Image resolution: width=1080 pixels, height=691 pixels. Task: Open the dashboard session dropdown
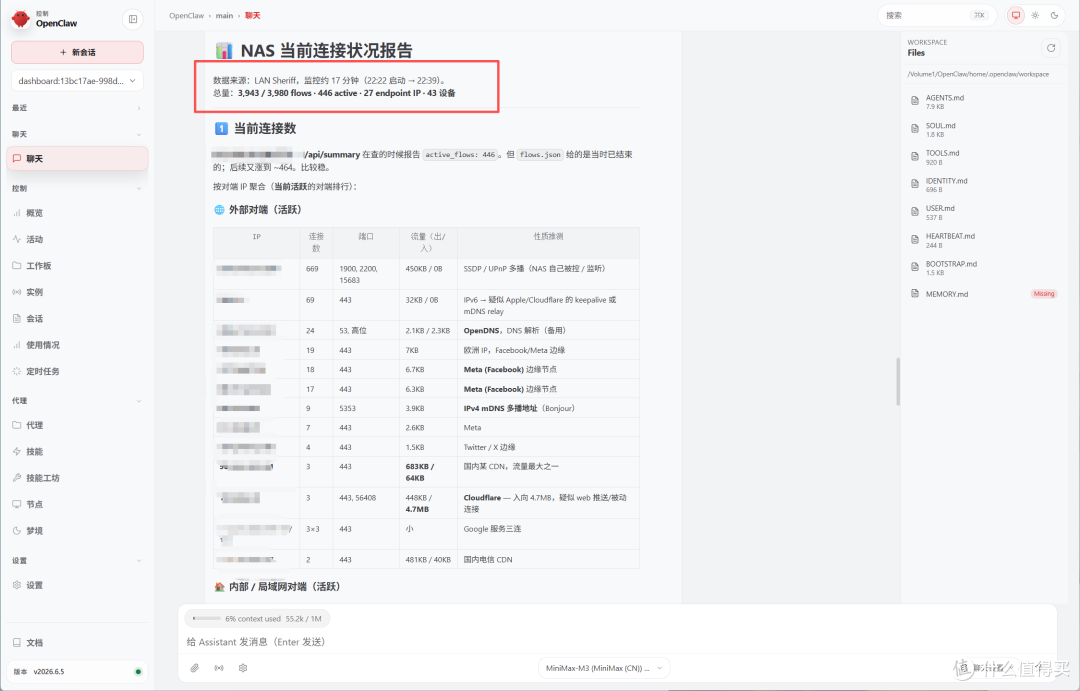coord(77,81)
